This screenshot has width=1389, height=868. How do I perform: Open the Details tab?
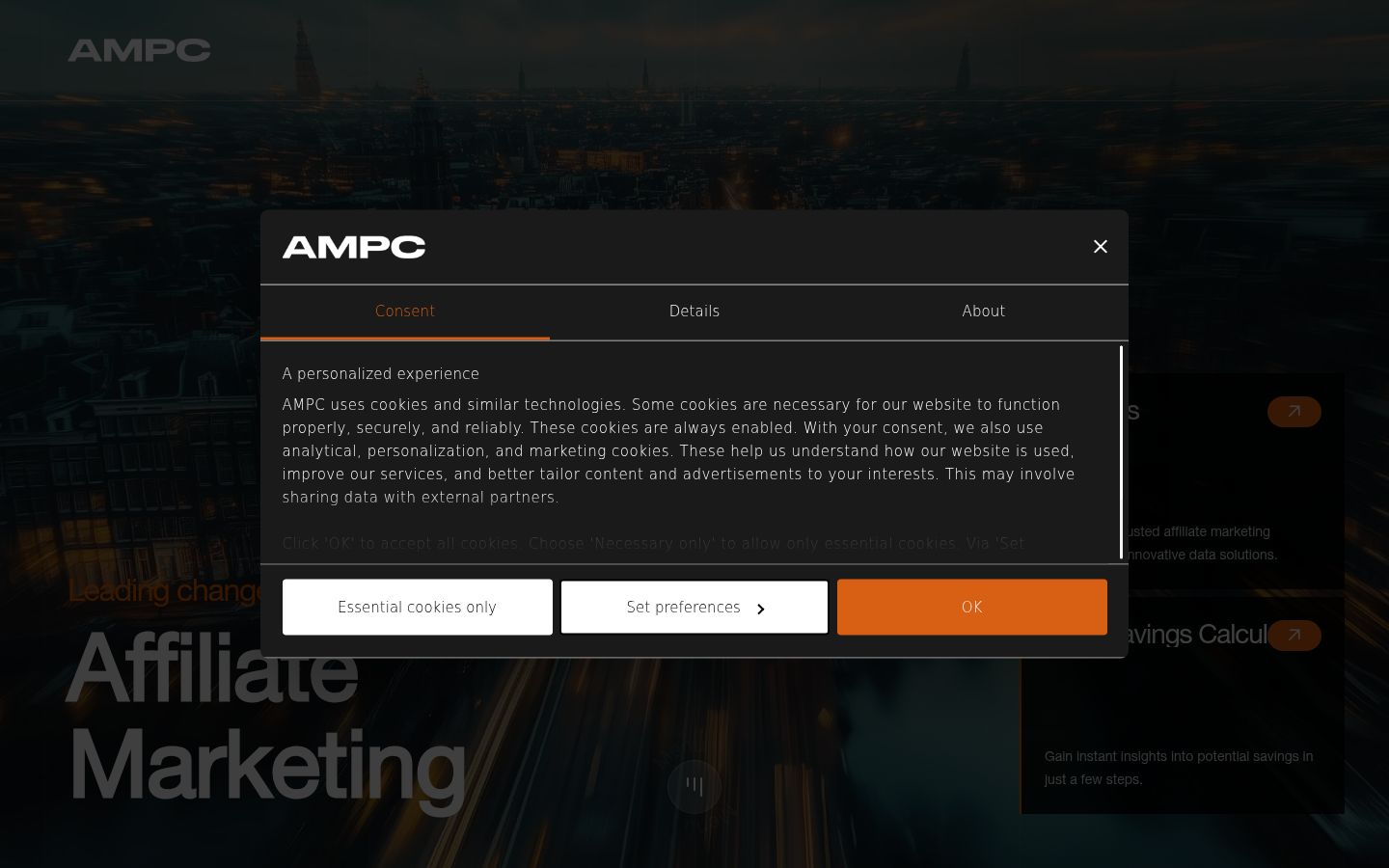point(694,312)
